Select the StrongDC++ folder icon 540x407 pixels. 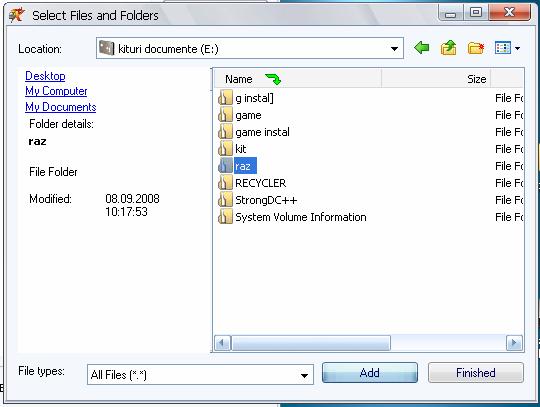[225, 200]
